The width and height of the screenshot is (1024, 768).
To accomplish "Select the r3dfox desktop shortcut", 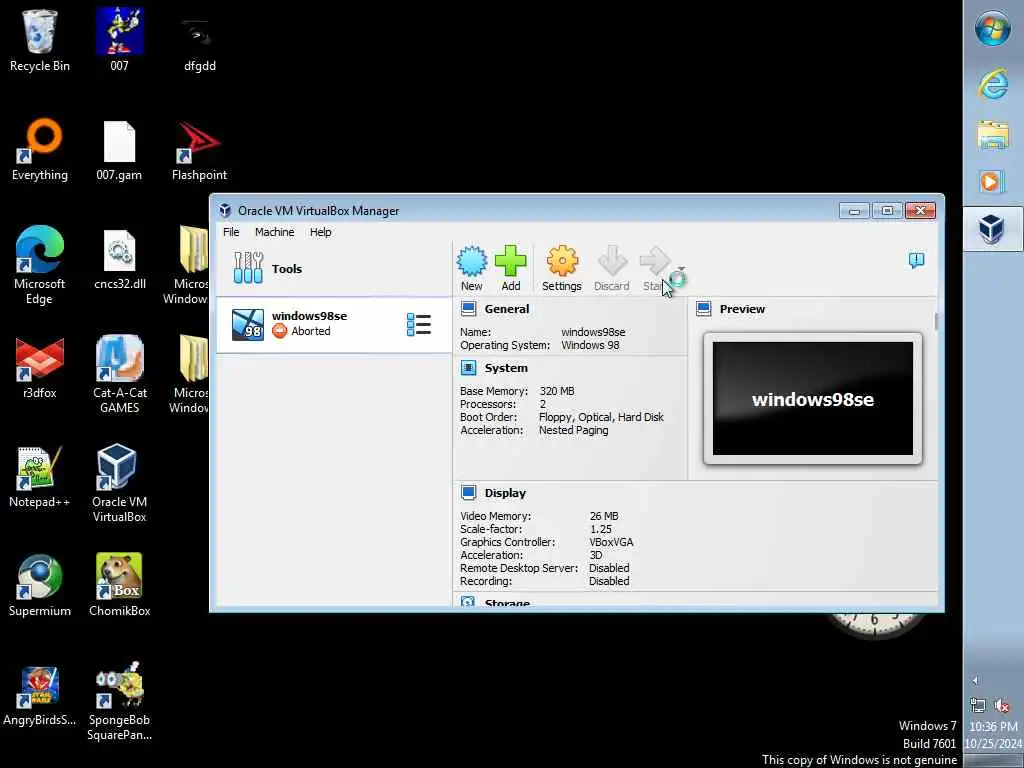I will point(40,368).
